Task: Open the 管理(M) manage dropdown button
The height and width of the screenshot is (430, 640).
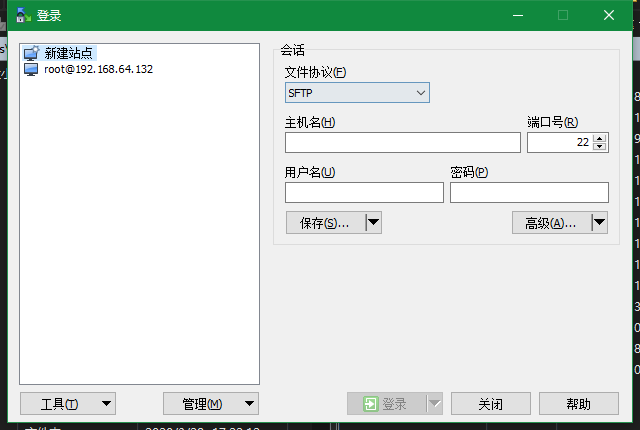Action: pyautogui.click(x=211, y=404)
